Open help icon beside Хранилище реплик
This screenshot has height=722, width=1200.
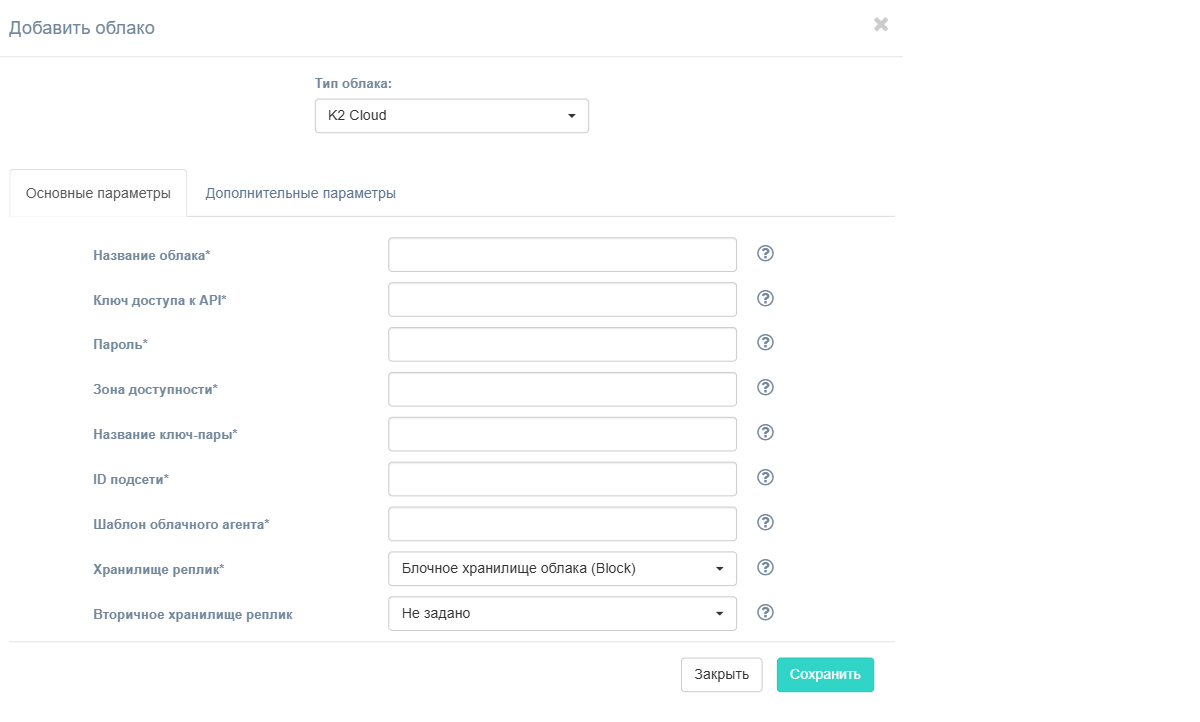click(766, 567)
